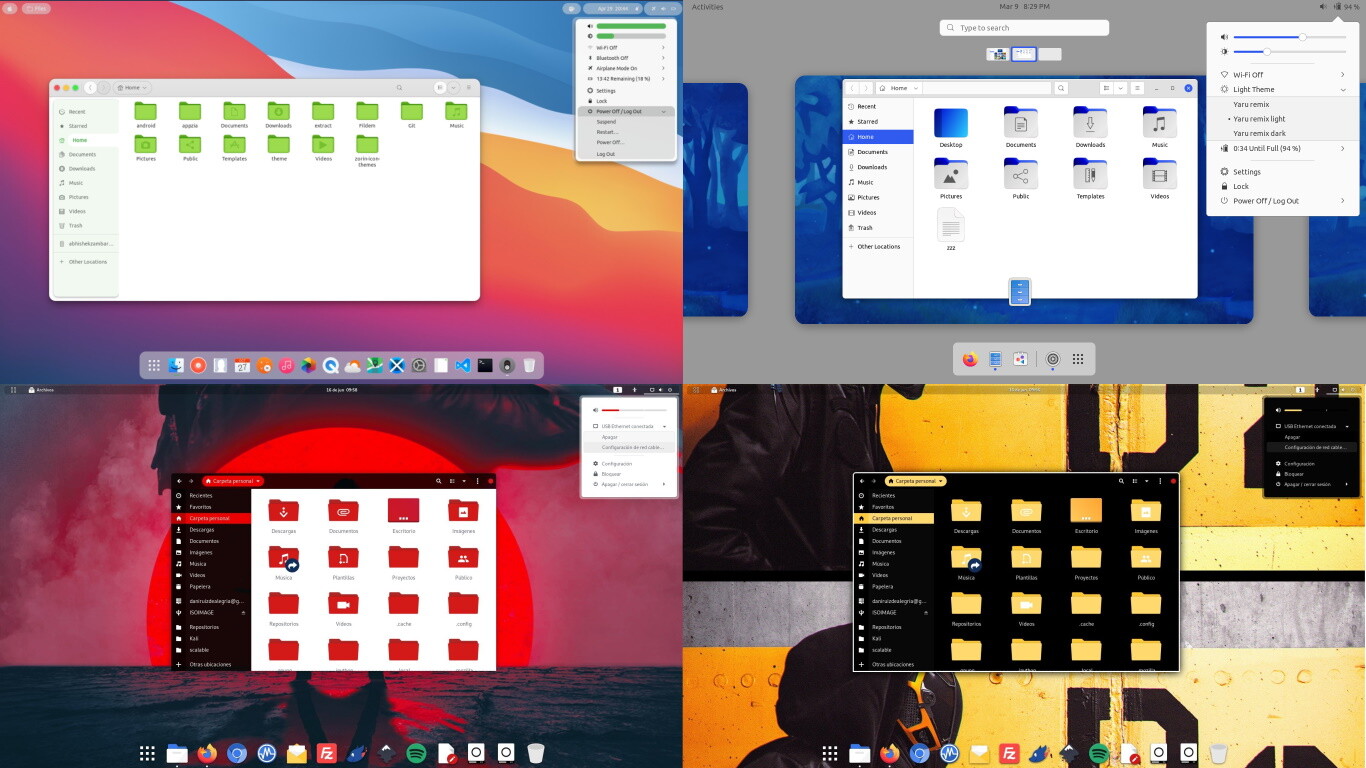Open the pink music app in the macOS-style dock
The height and width of the screenshot is (768, 1366).
click(x=286, y=366)
